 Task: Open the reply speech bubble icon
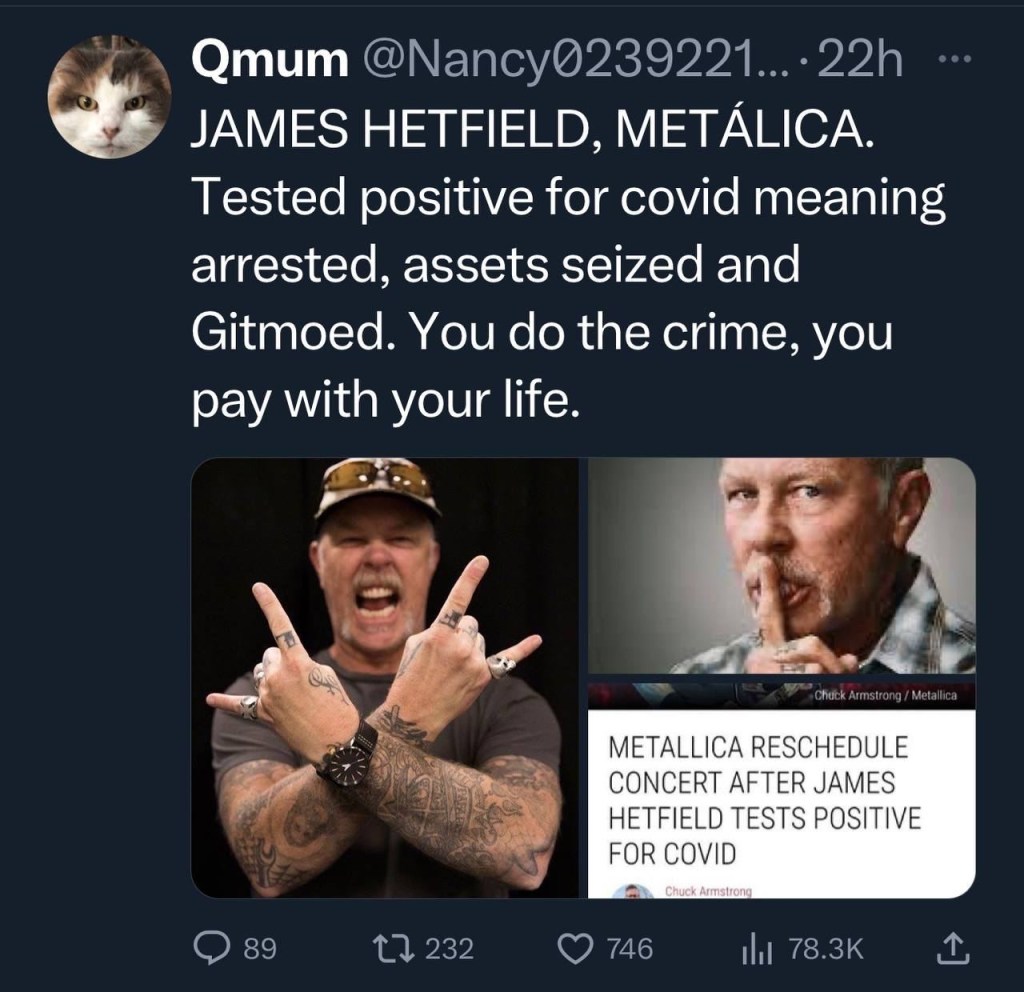(212, 949)
